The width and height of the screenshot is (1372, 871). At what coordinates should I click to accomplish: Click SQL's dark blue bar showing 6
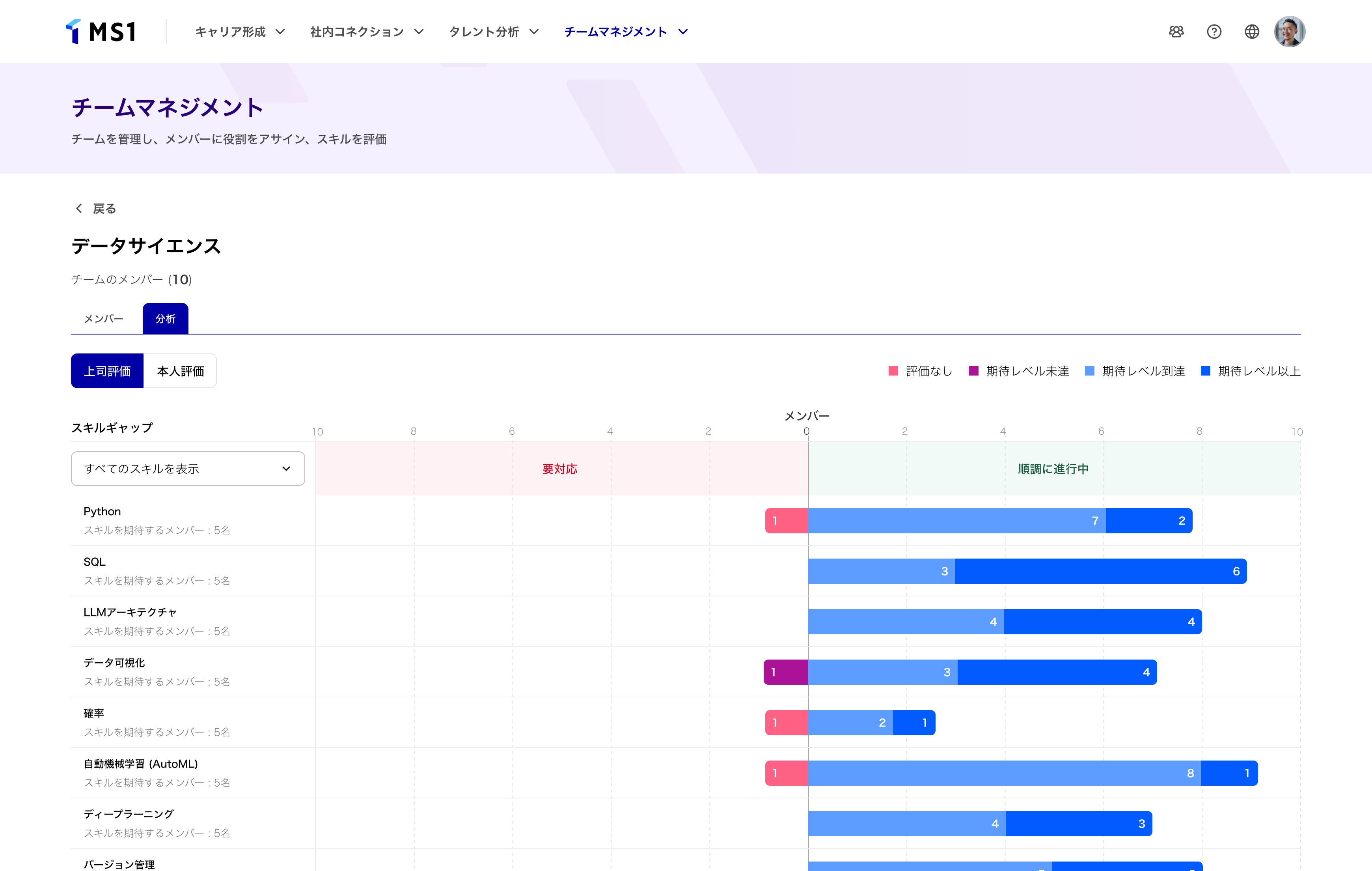click(1101, 571)
